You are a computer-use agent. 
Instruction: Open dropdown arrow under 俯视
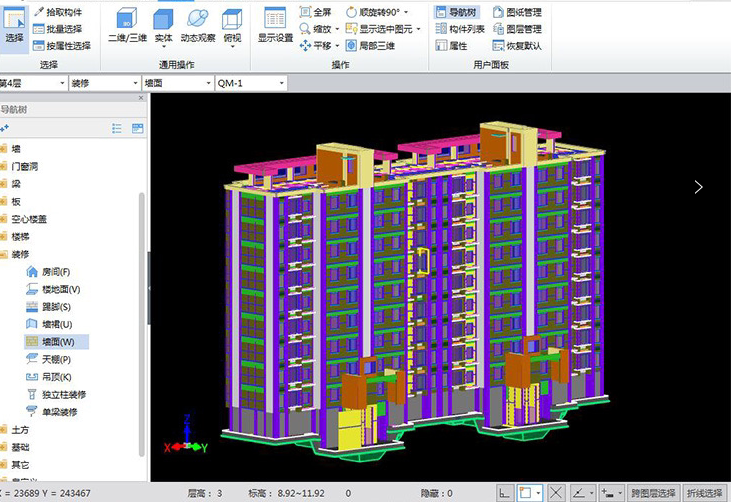point(232,47)
